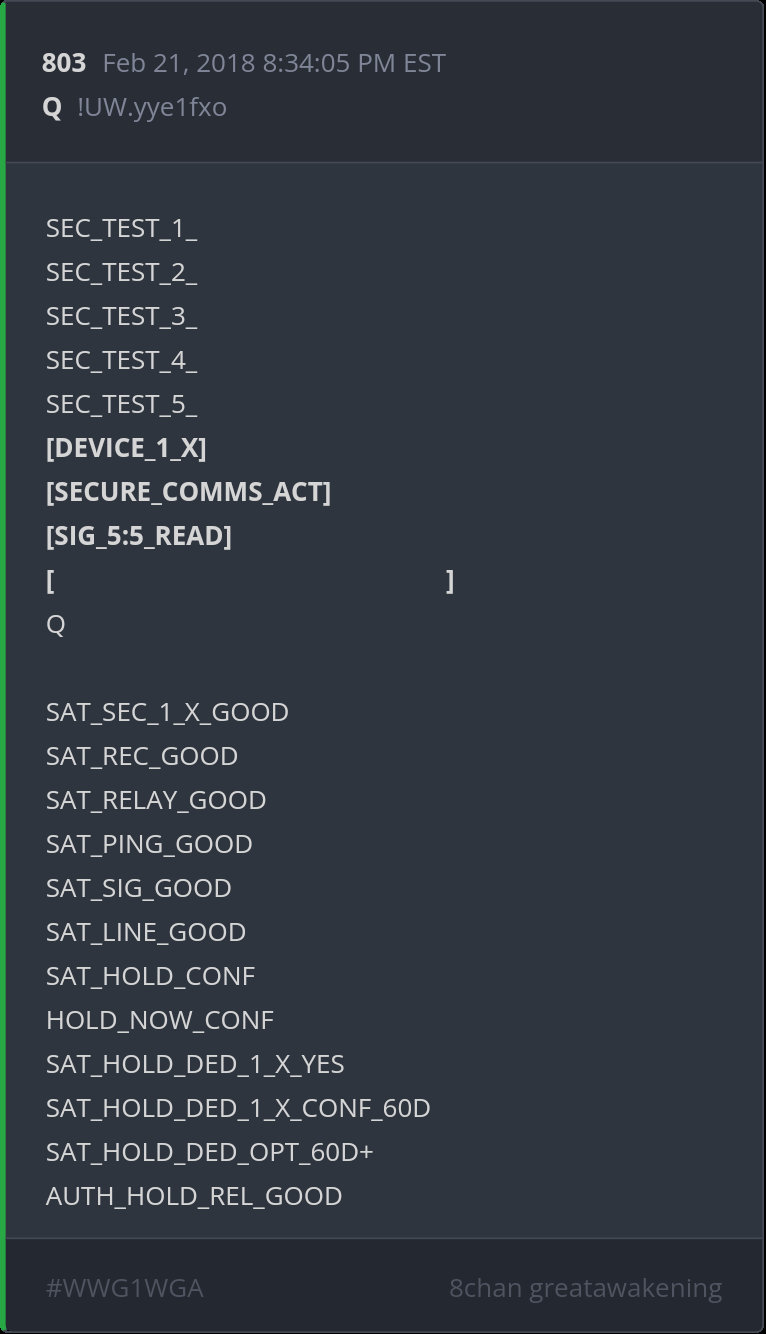Click the bold Q author name
The width and height of the screenshot is (766, 1334).
point(52,107)
